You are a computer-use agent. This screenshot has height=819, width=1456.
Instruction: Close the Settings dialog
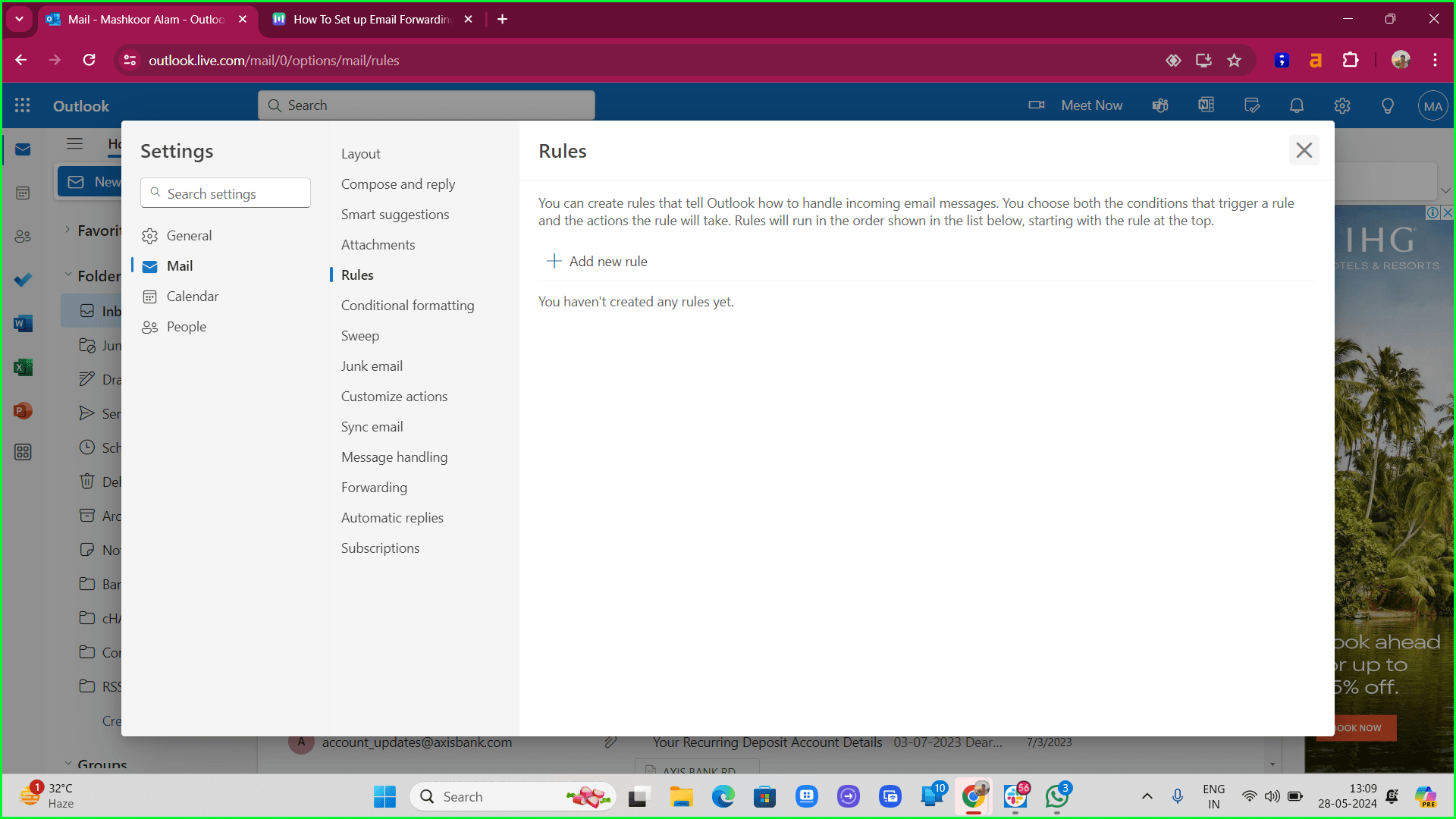point(1304,150)
